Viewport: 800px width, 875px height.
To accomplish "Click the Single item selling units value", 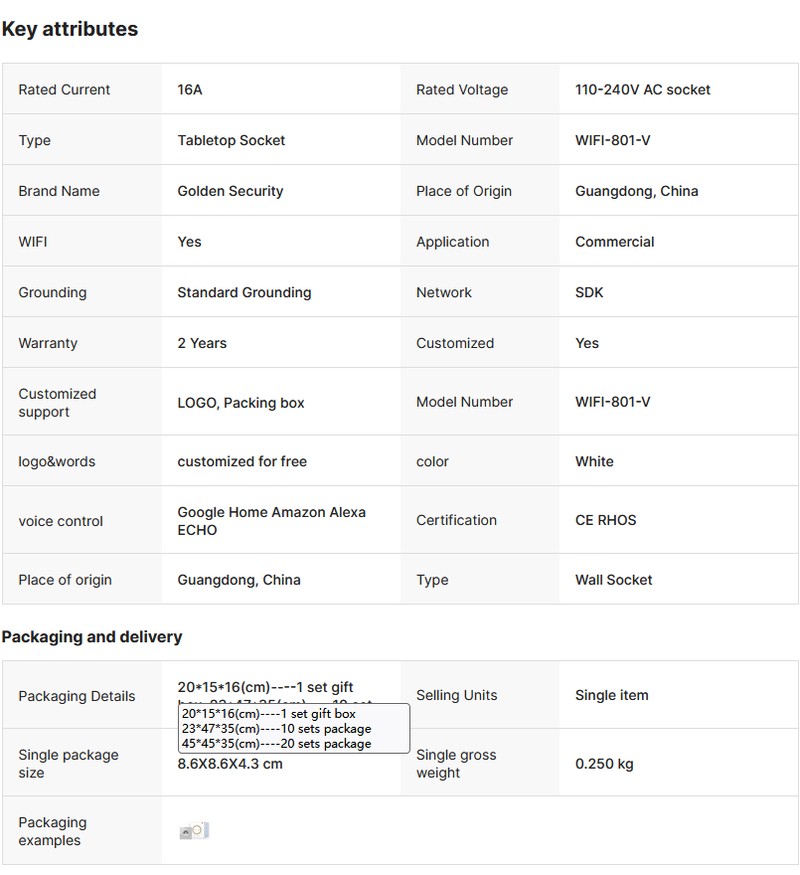I will click(x=611, y=695).
